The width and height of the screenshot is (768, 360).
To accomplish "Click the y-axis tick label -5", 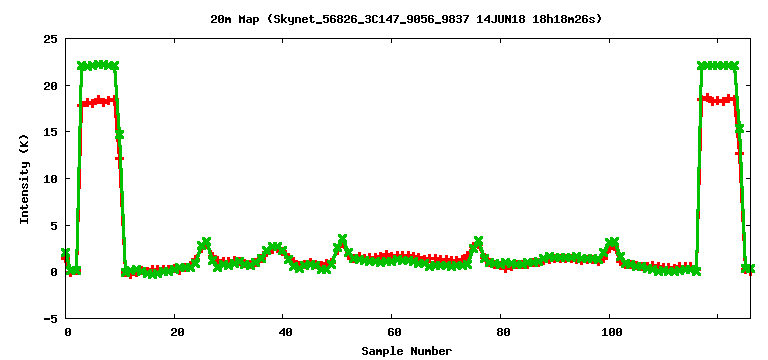I will (50, 319).
